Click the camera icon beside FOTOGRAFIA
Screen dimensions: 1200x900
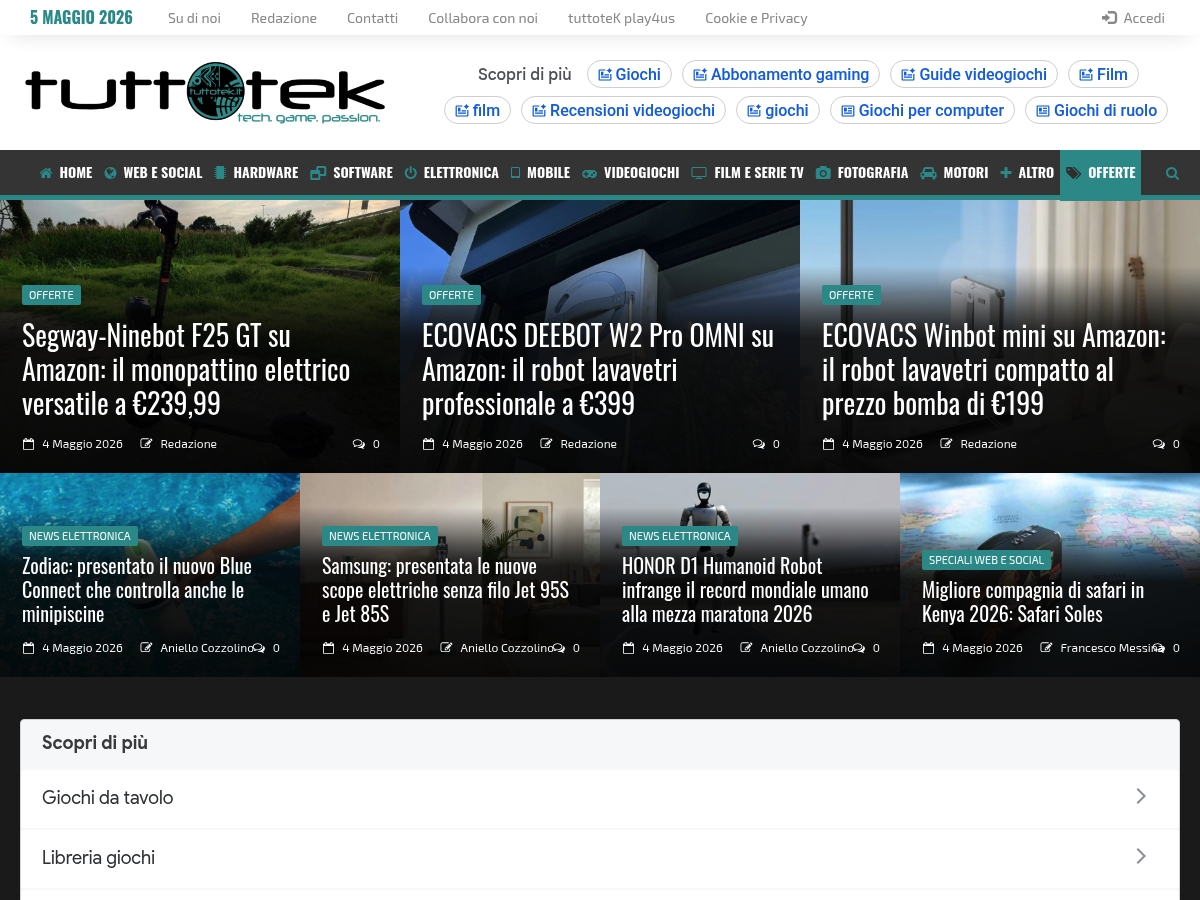click(x=823, y=173)
